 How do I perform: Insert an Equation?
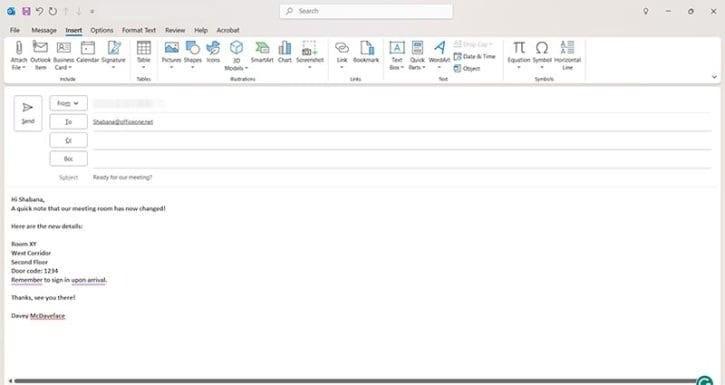(518, 55)
